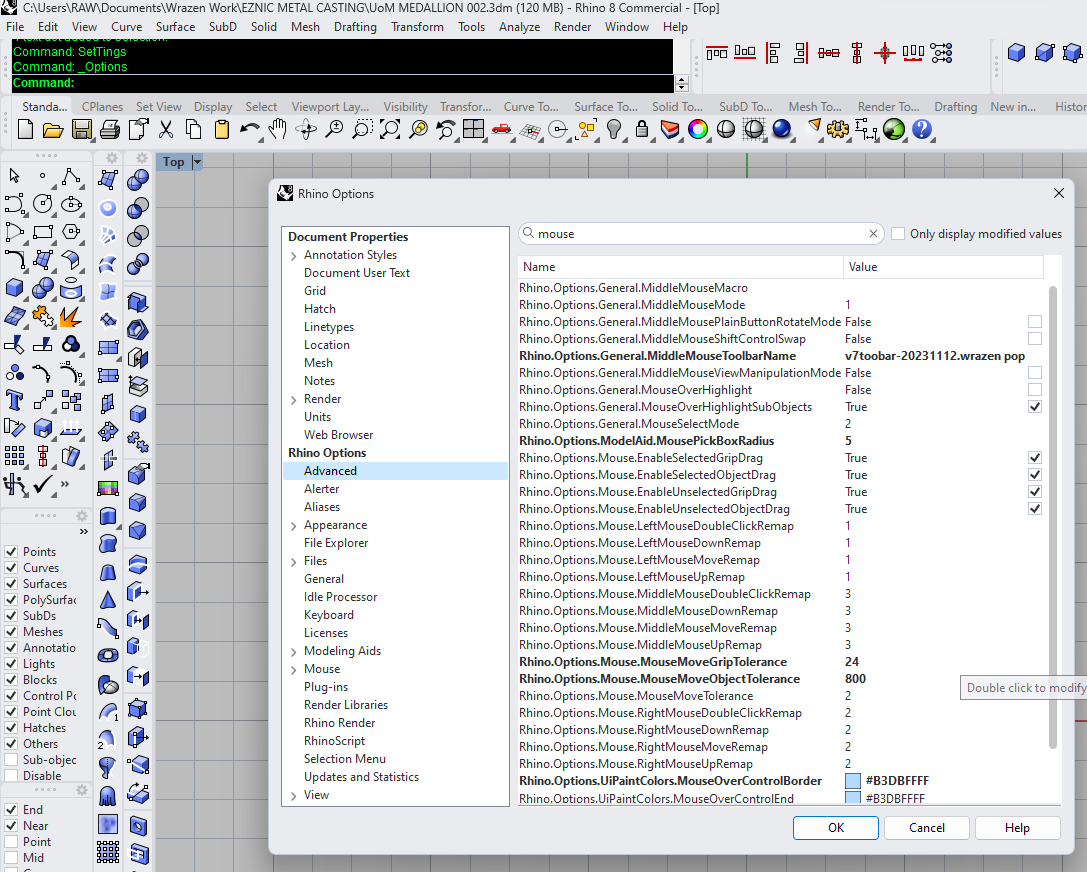The image size is (1087, 872).
Task: Enable the Point object snap
Action: (x=11, y=842)
